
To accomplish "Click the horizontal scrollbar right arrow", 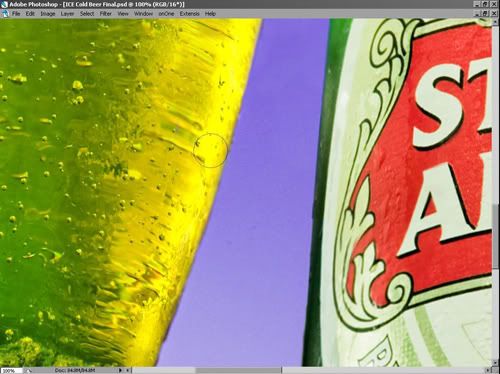I will (x=488, y=370).
